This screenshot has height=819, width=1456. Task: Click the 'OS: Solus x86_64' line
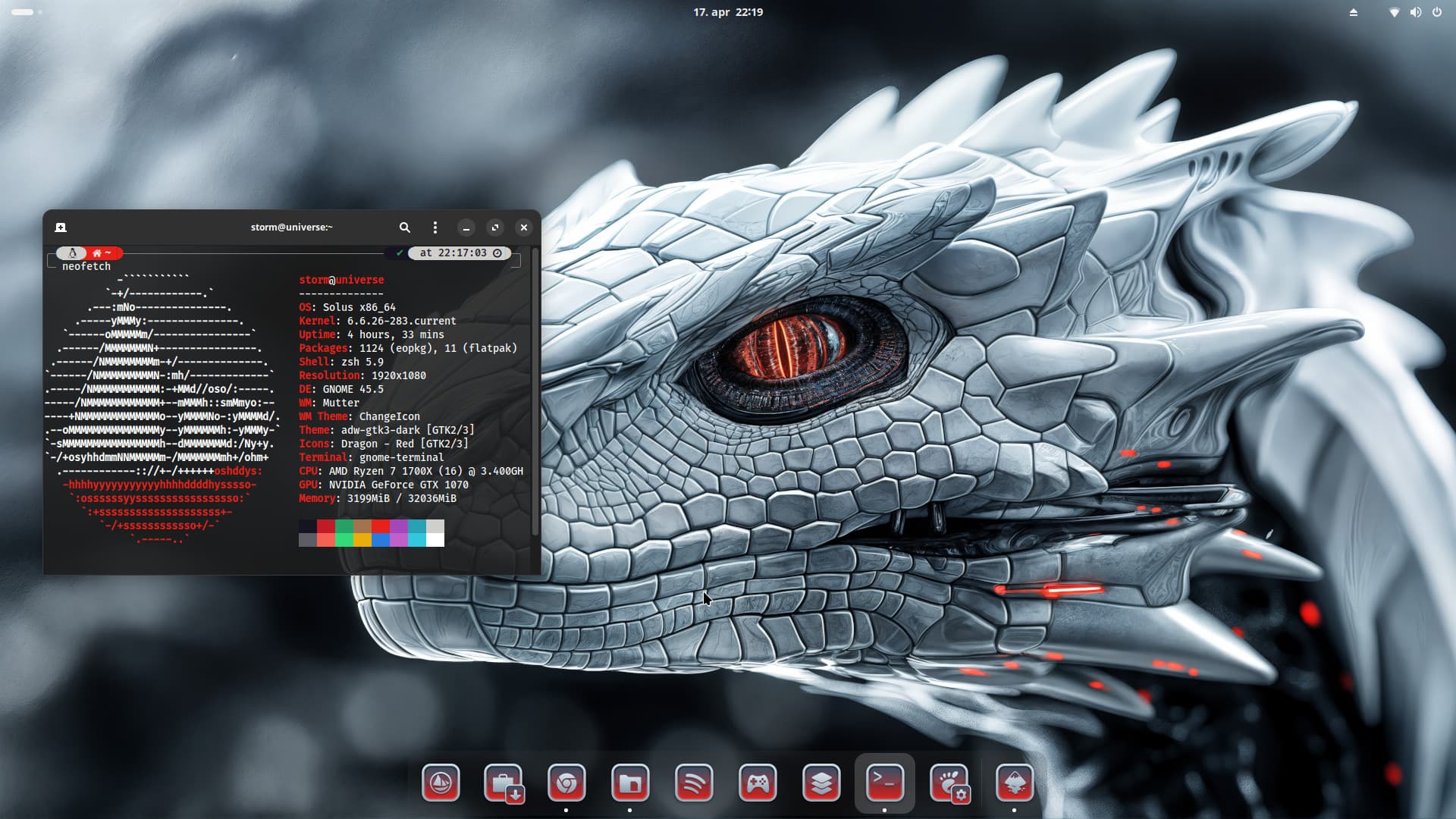point(347,307)
